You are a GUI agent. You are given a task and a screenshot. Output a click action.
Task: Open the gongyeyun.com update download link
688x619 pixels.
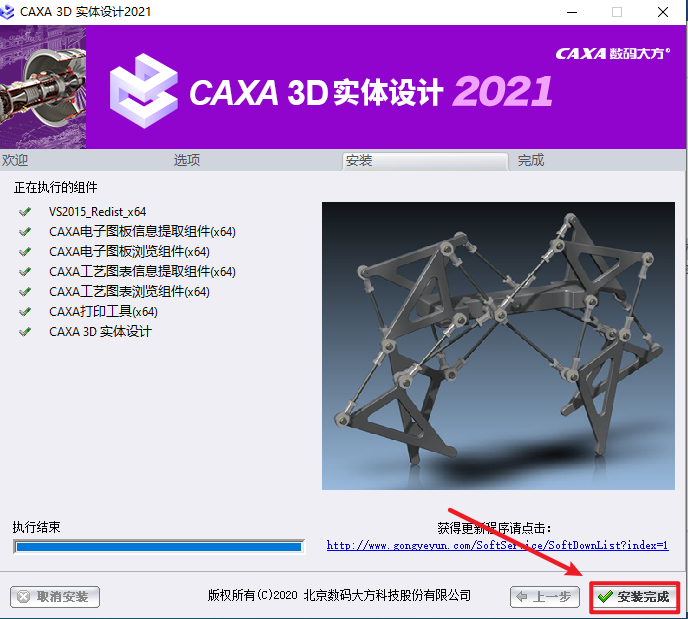click(498, 545)
